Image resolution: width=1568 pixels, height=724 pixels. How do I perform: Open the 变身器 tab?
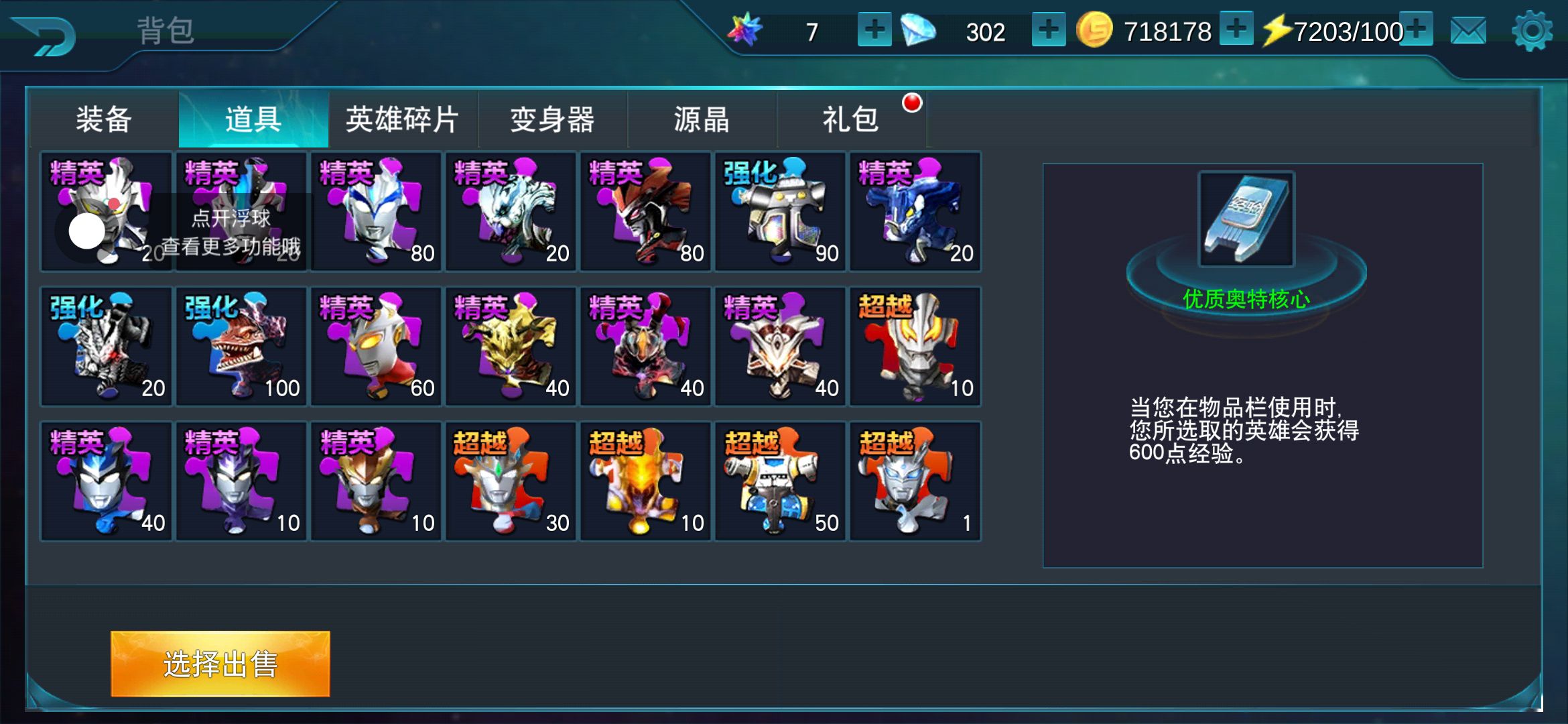(552, 120)
